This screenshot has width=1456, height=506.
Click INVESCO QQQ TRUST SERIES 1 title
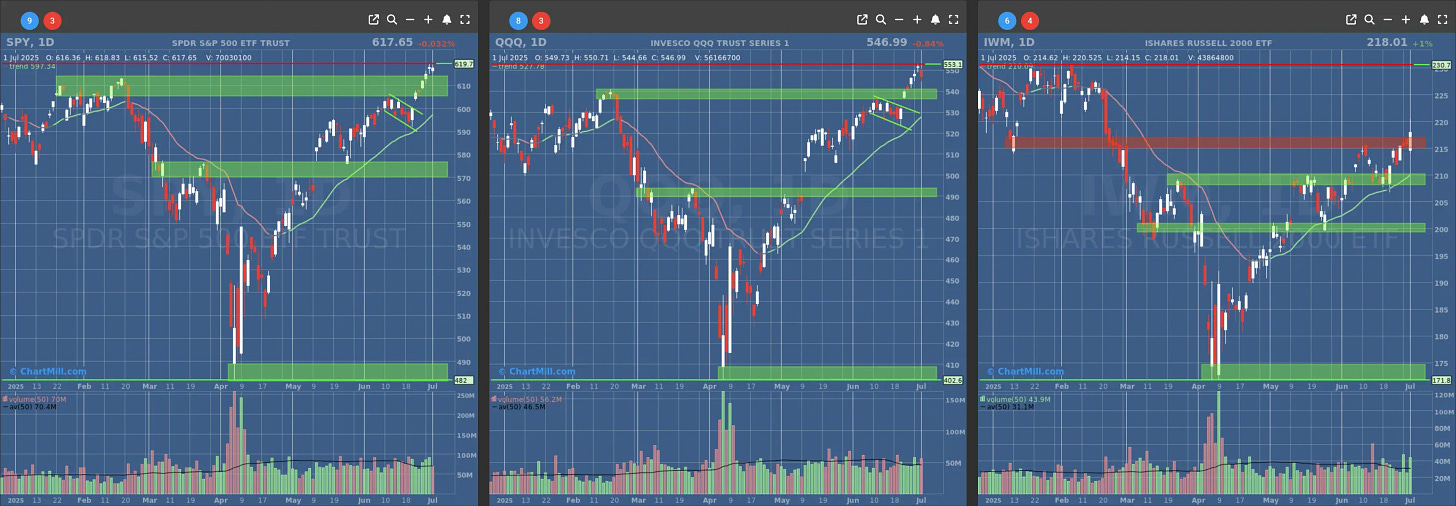point(719,43)
